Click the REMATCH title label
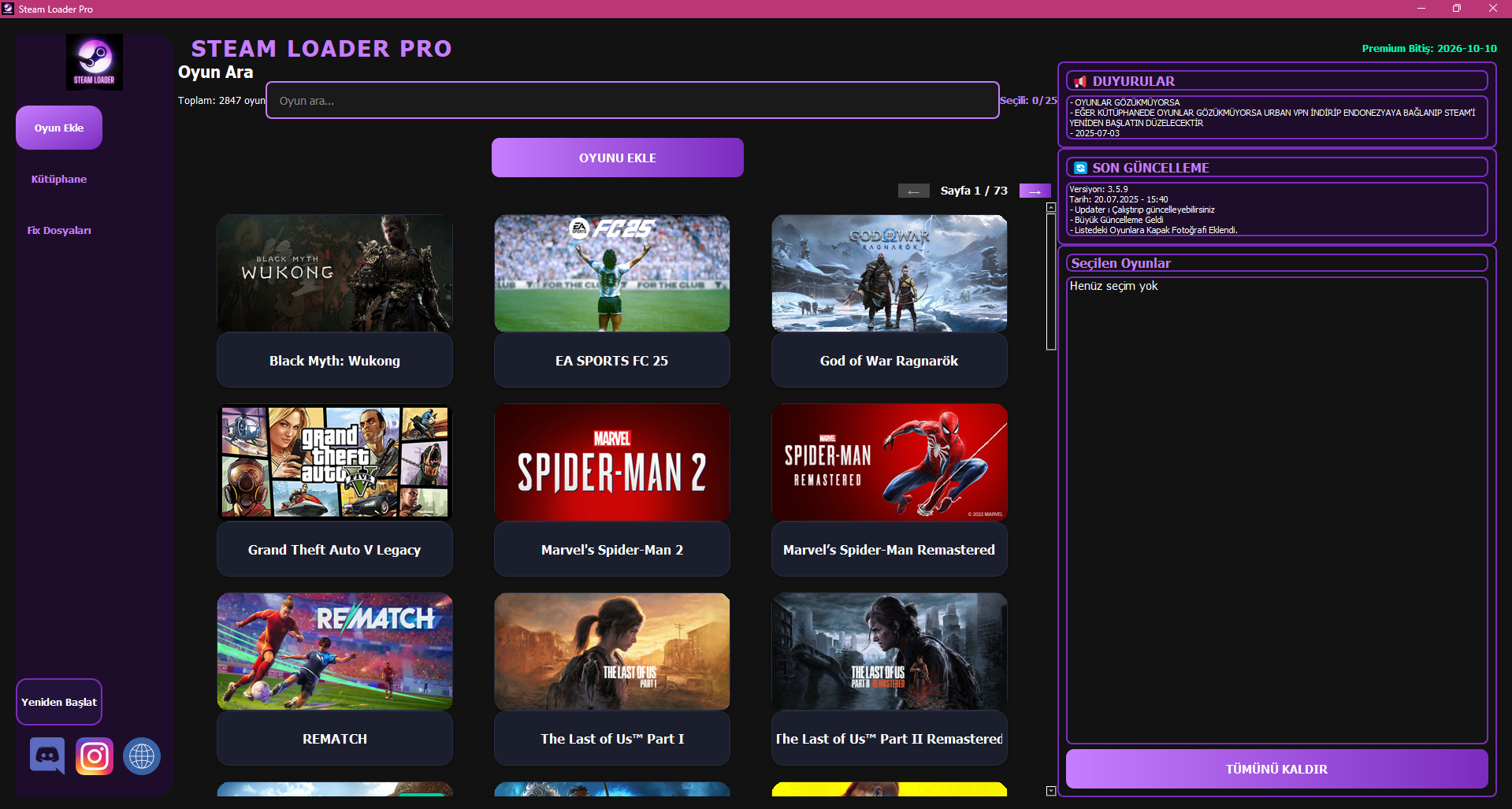1512x809 pixels. point(335,739)
